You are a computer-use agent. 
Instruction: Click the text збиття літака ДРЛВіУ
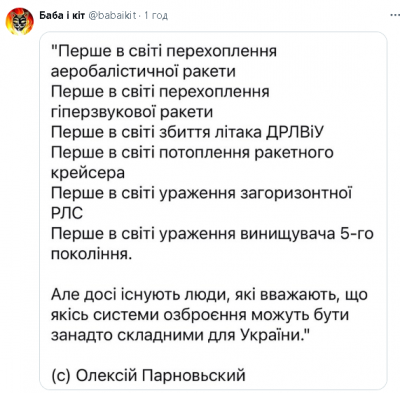(x=241, y=132)
